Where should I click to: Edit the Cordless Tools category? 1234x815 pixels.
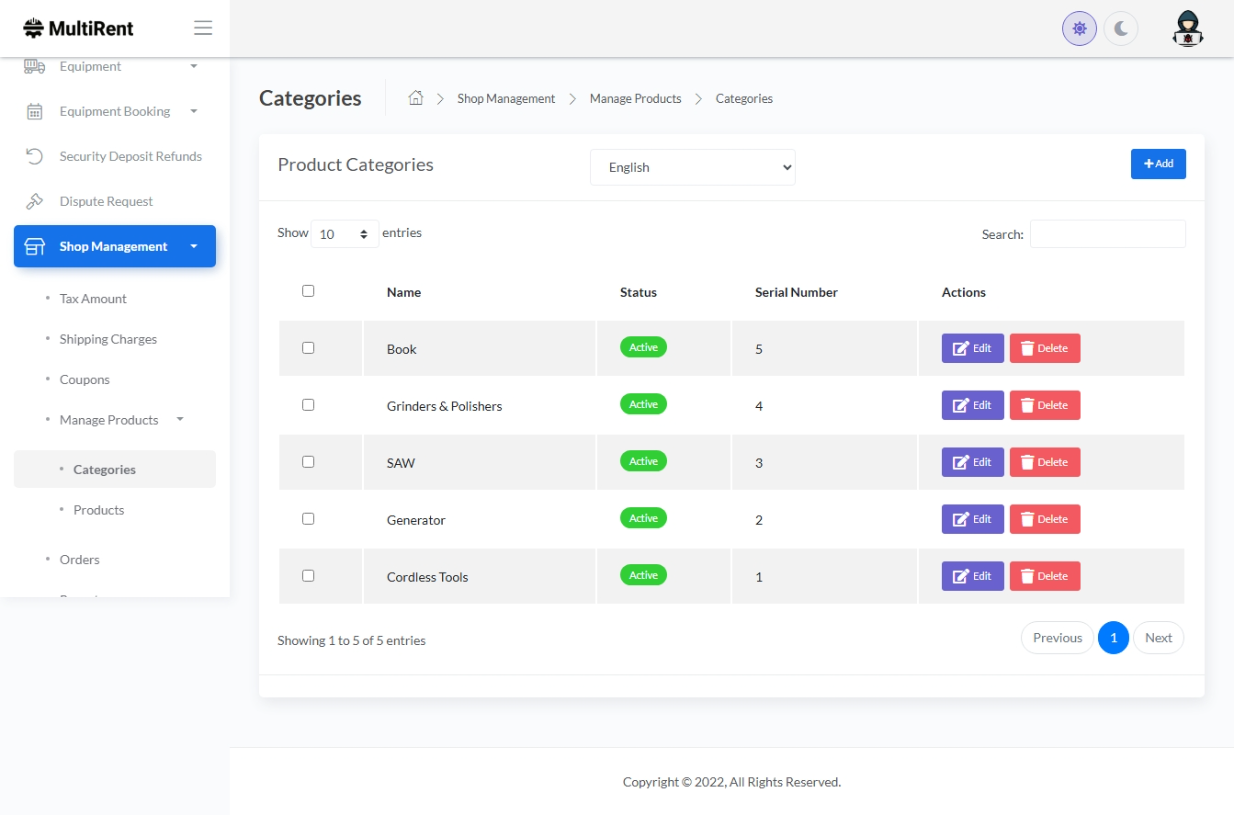coord(972,576)
